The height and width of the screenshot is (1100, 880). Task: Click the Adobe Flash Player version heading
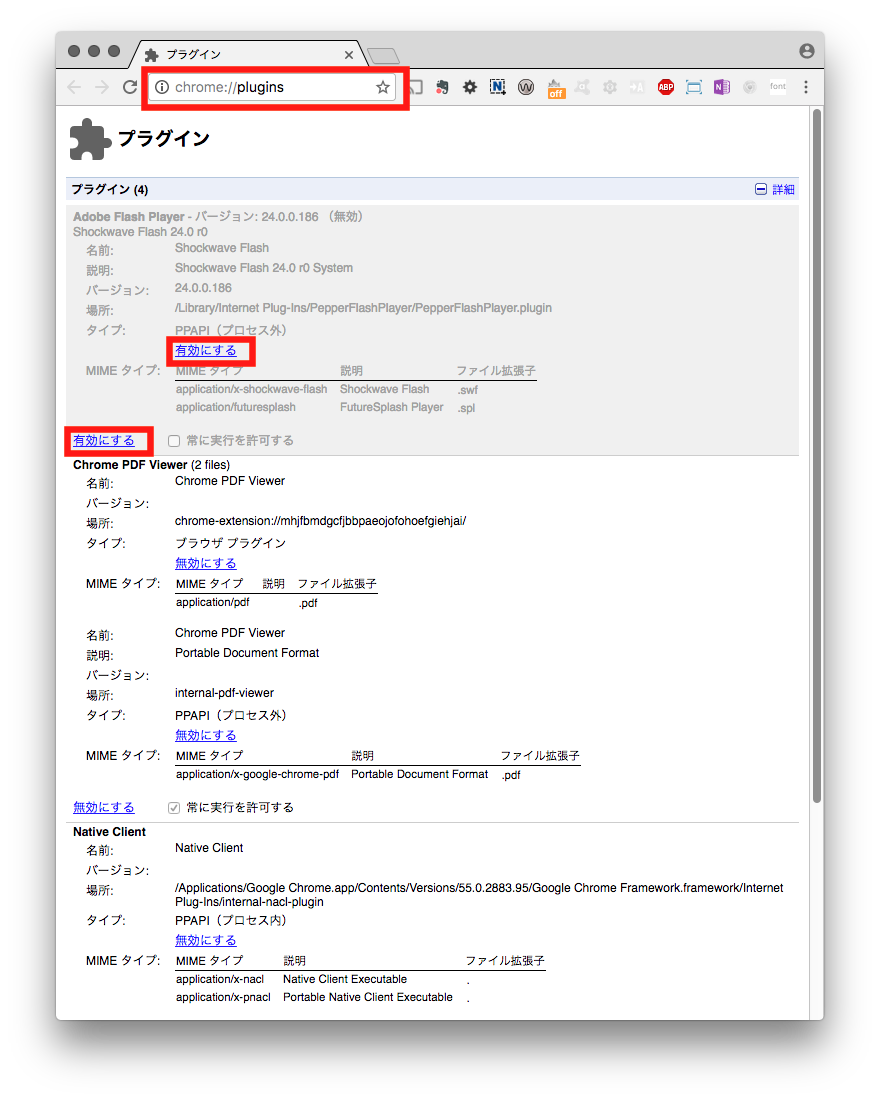(218, 217)
